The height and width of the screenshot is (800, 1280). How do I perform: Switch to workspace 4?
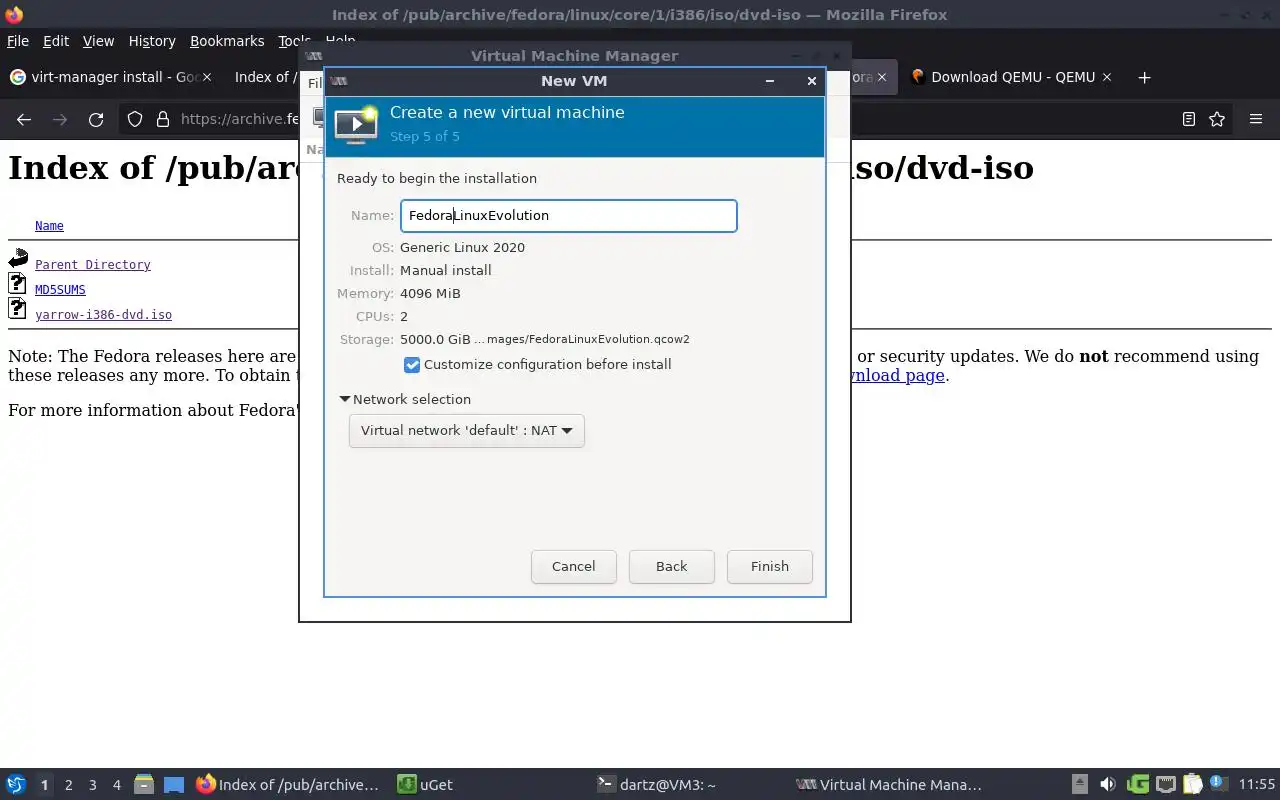116,785
